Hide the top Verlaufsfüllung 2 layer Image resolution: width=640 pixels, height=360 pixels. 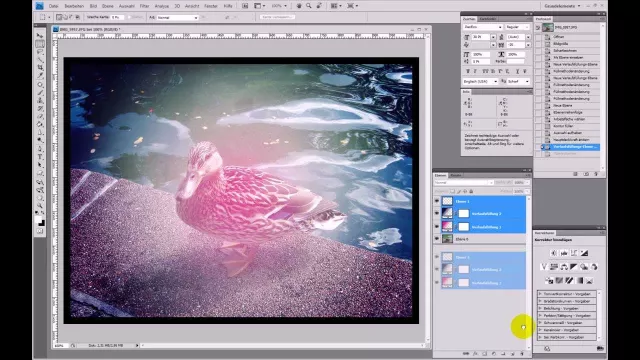[437, 213]
